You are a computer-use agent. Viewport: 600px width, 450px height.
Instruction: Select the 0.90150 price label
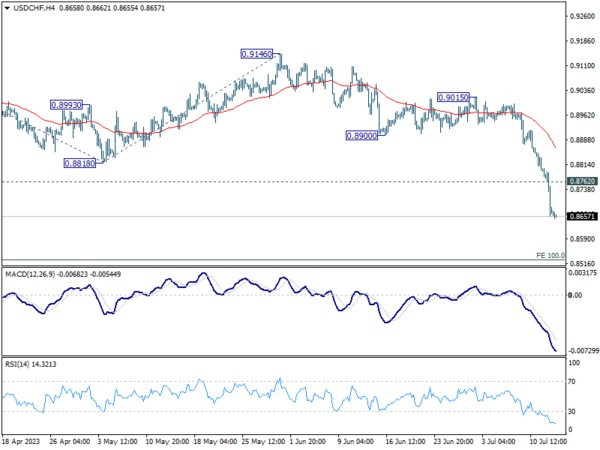[453, 98]
